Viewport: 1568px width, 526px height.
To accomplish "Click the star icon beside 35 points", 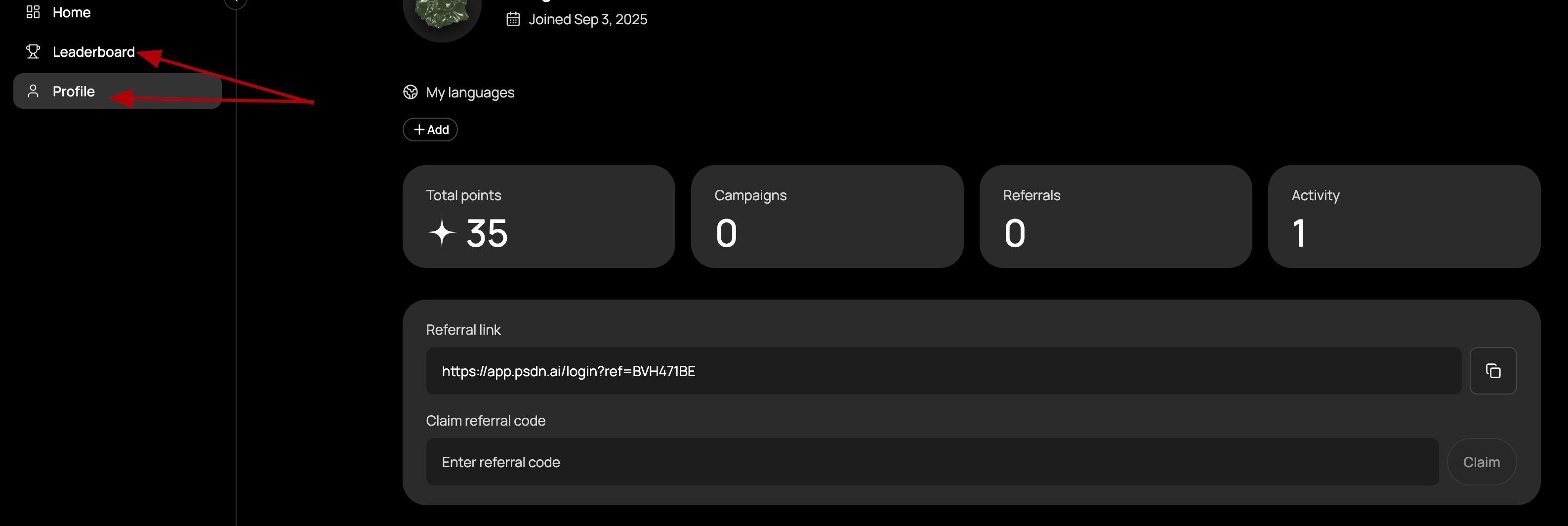I will (442, 233).
